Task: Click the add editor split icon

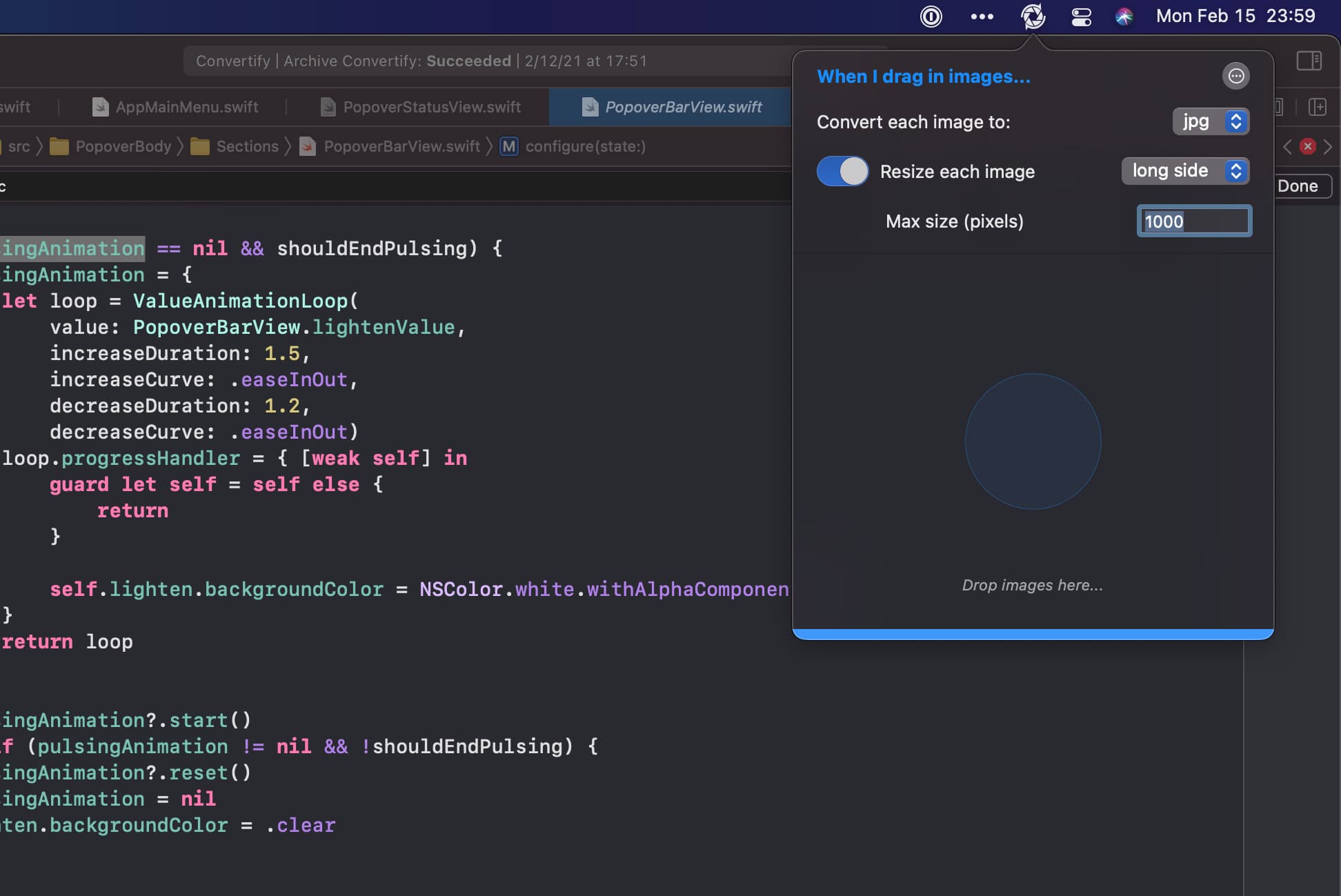Action: [1317, 107]
